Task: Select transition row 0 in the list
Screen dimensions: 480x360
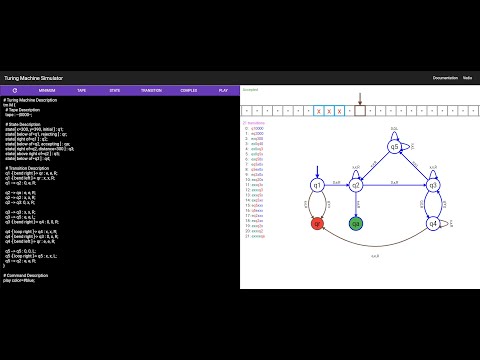Action: (254, 128)
